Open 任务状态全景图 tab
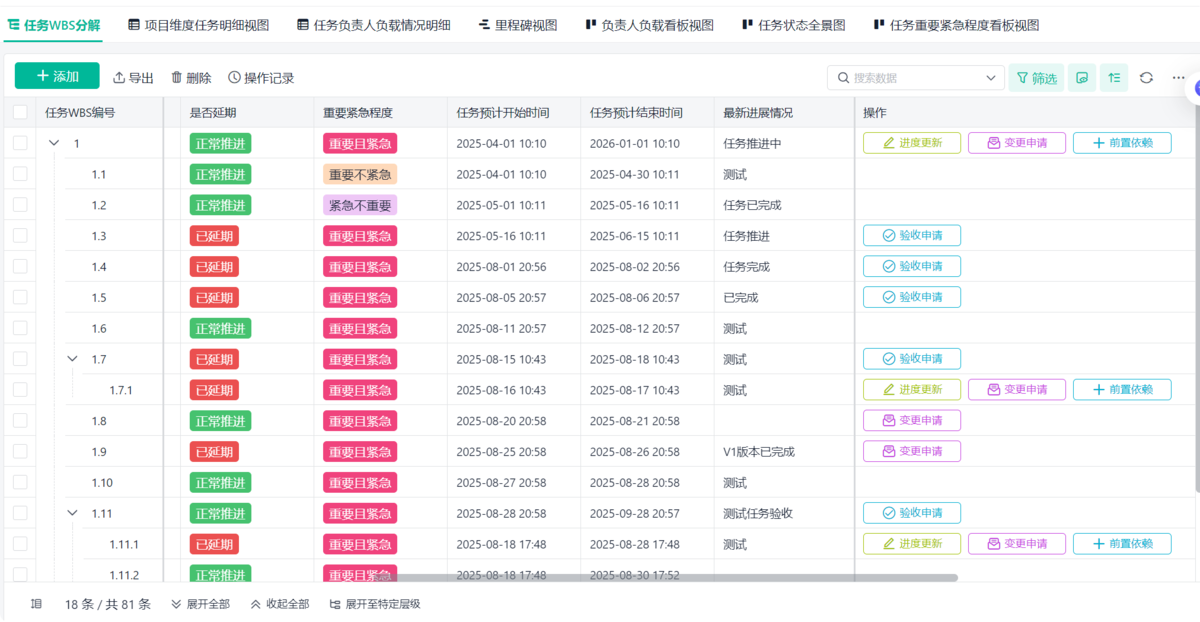Image resolution: width=1200 pixels, height=622 pixels. tap(793, 25)
